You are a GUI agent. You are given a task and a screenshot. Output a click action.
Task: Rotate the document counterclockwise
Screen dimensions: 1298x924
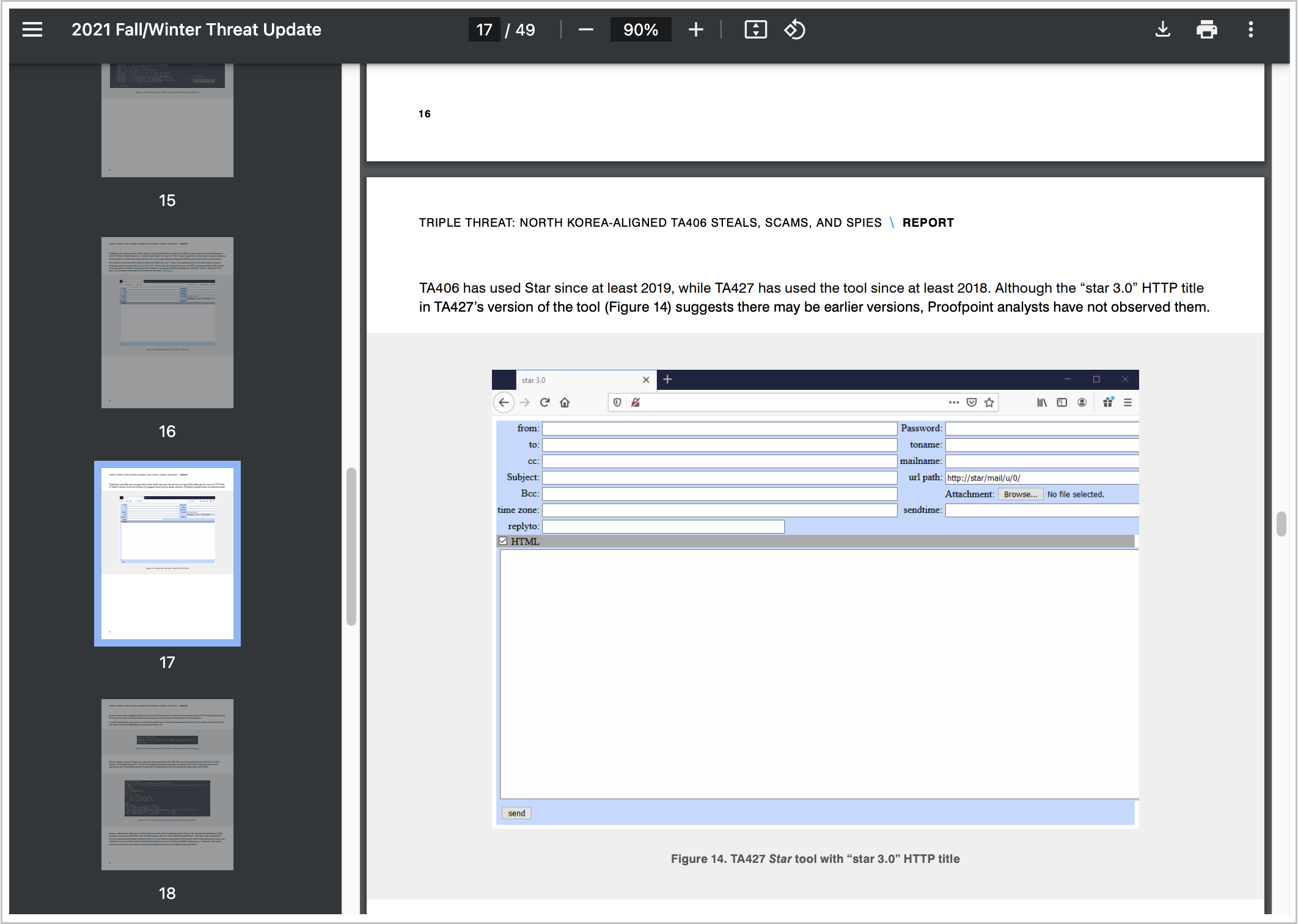tap(794, 29)
